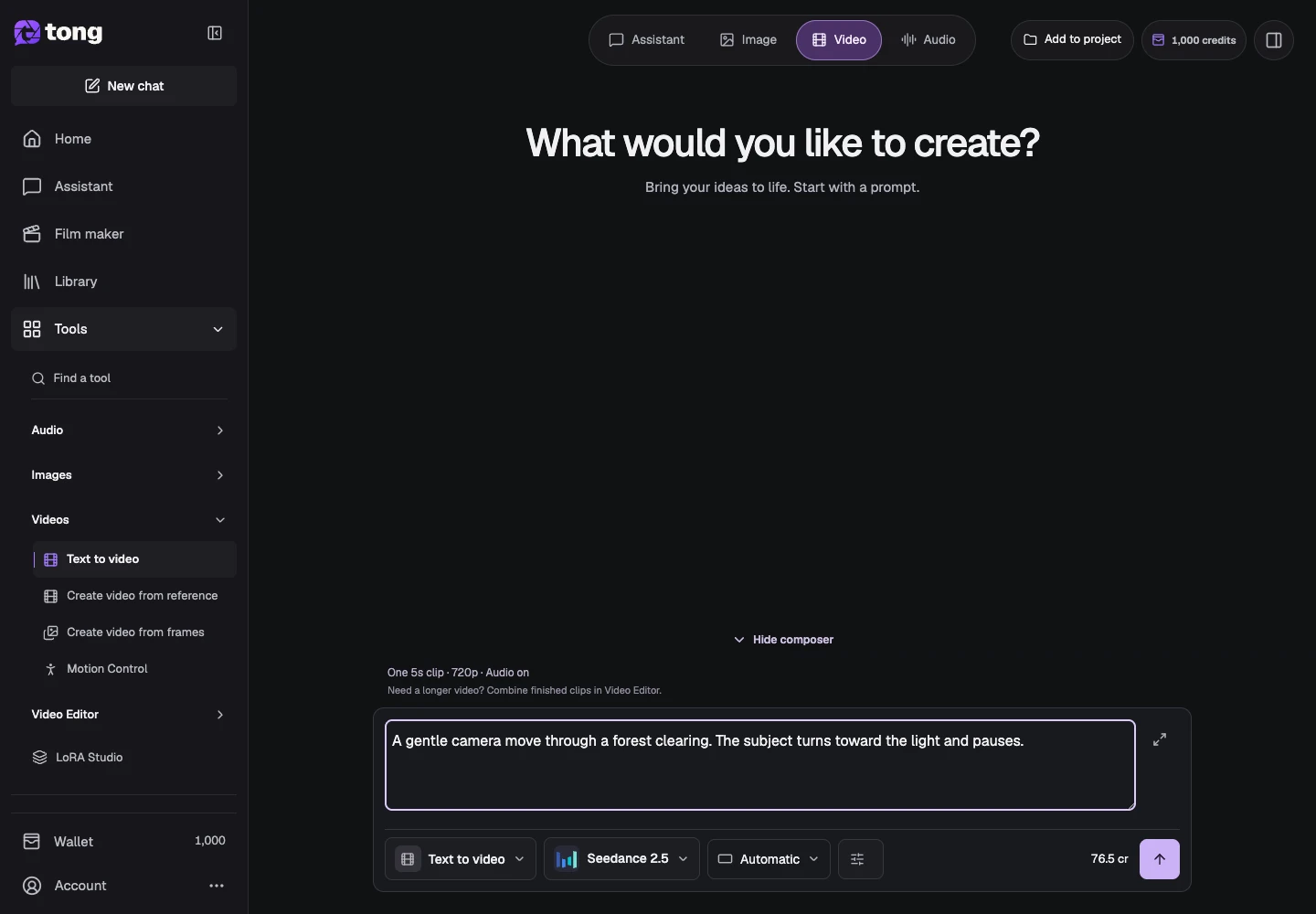
Task: Select the Video tab
Action: tap(839, 40)
